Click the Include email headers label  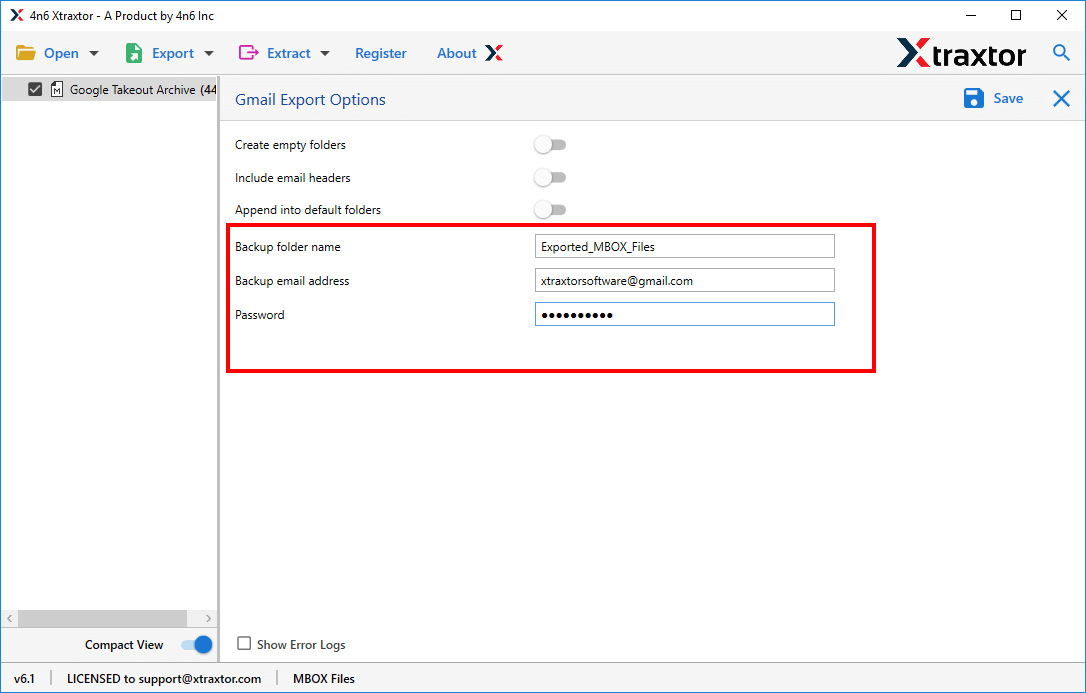[292, 178]
